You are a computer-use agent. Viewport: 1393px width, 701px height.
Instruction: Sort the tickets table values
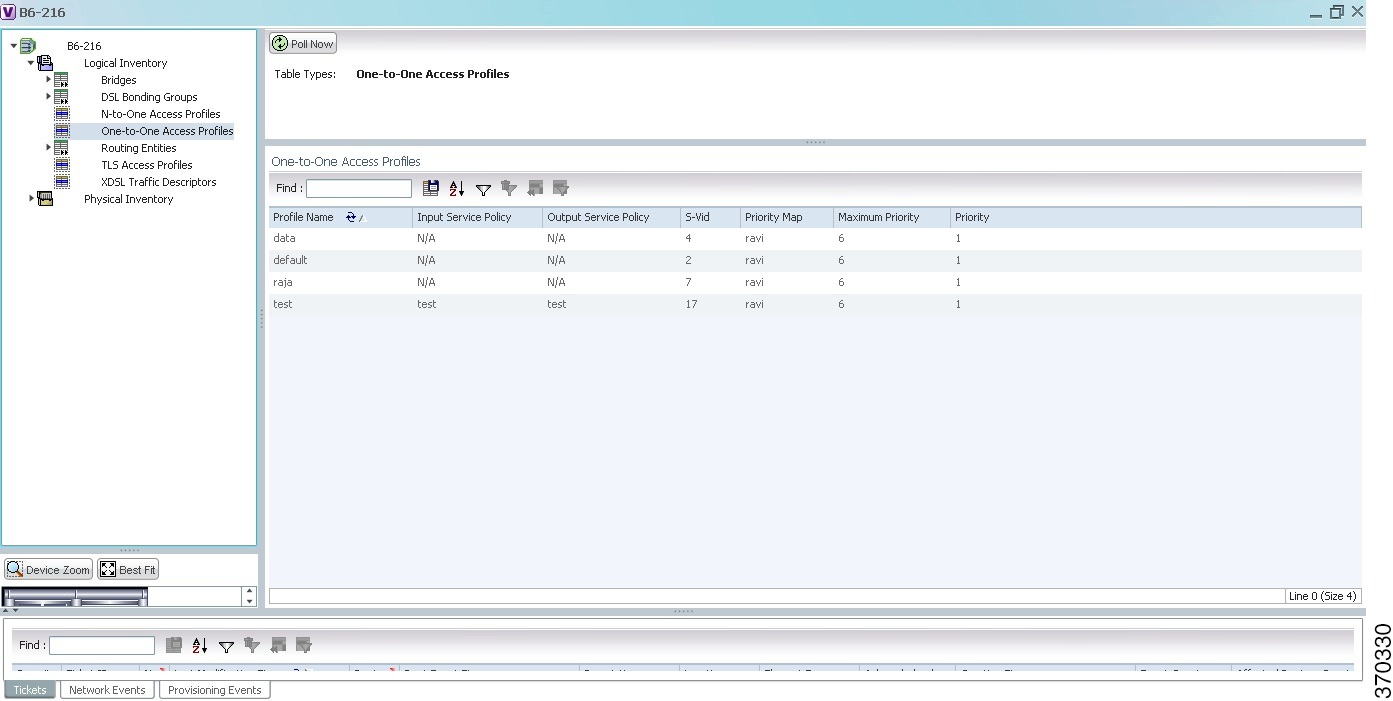pos(200,645)
